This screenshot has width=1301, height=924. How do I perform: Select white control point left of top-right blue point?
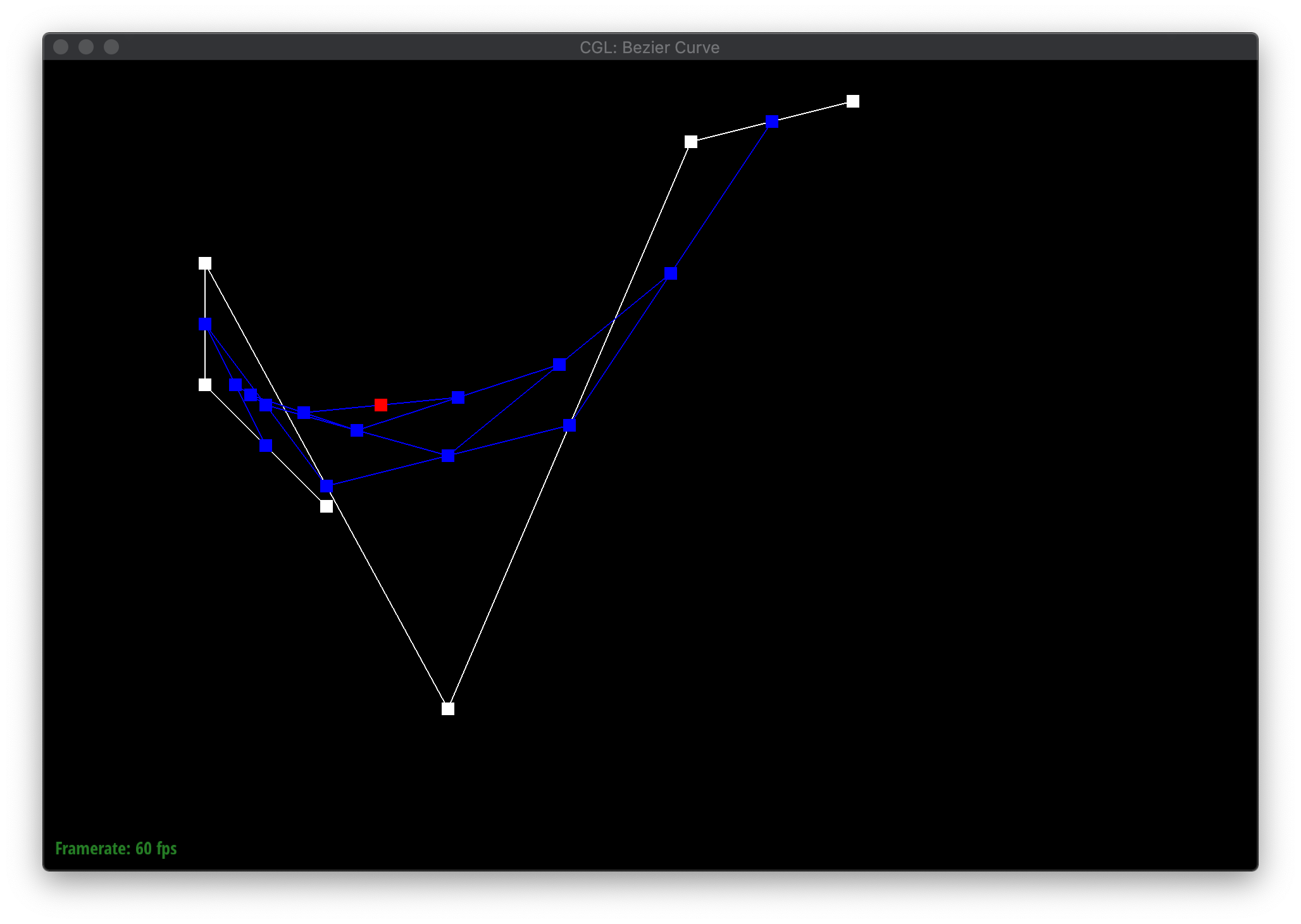point(691,142)
